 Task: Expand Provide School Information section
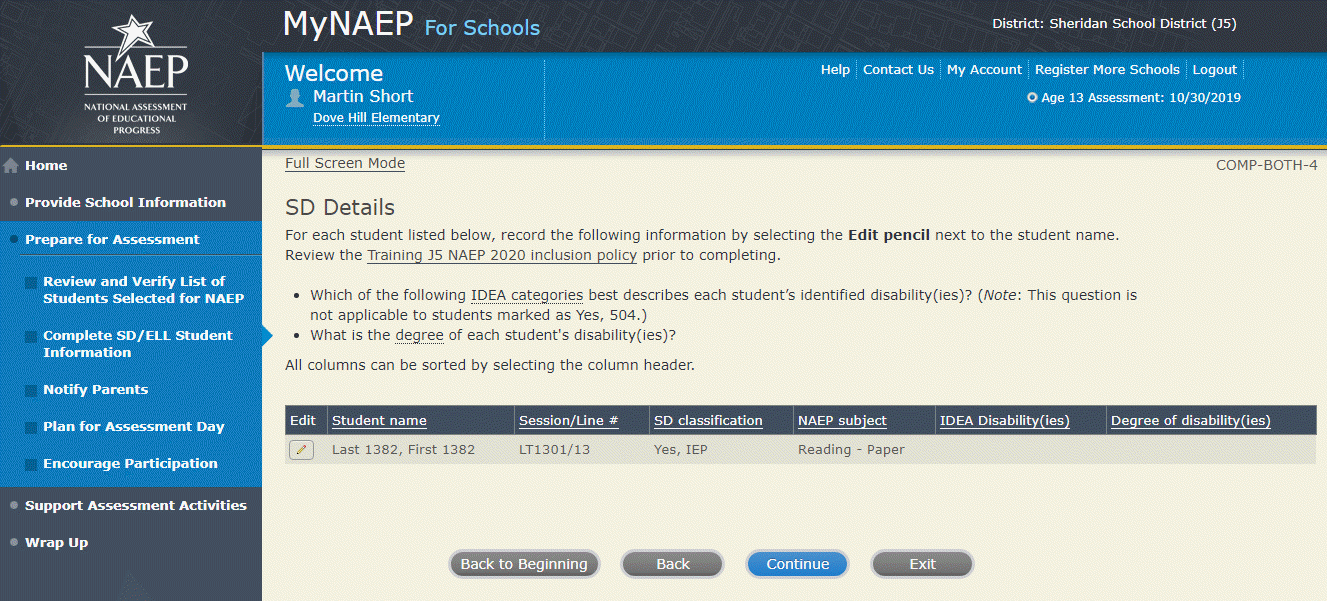[x=125, y=202]
